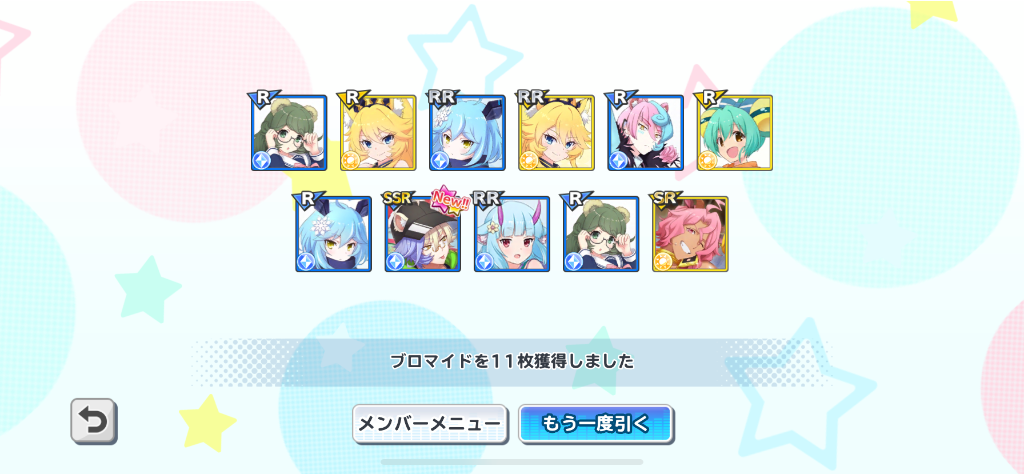Open the メンバーメニュー button
Viewport: 1024px width, 474px height.
coord(430,424)
